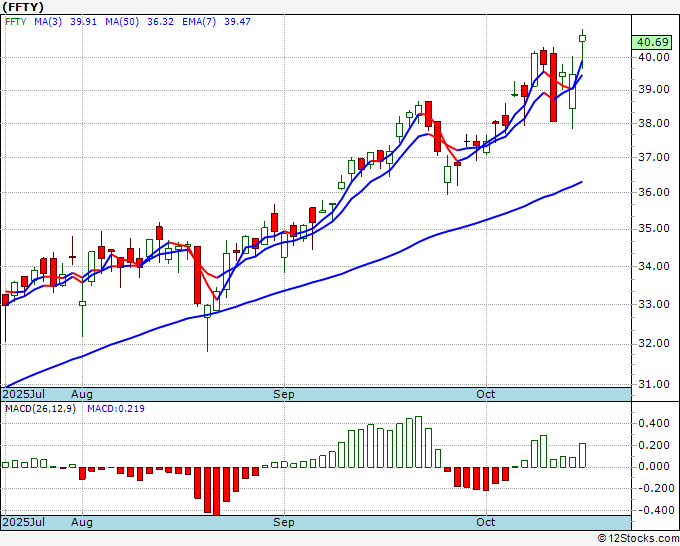The width and height of the screenshot is (680, 546).
Task: Click the MA(50) value 36.32
Action: tap(160, 22)
